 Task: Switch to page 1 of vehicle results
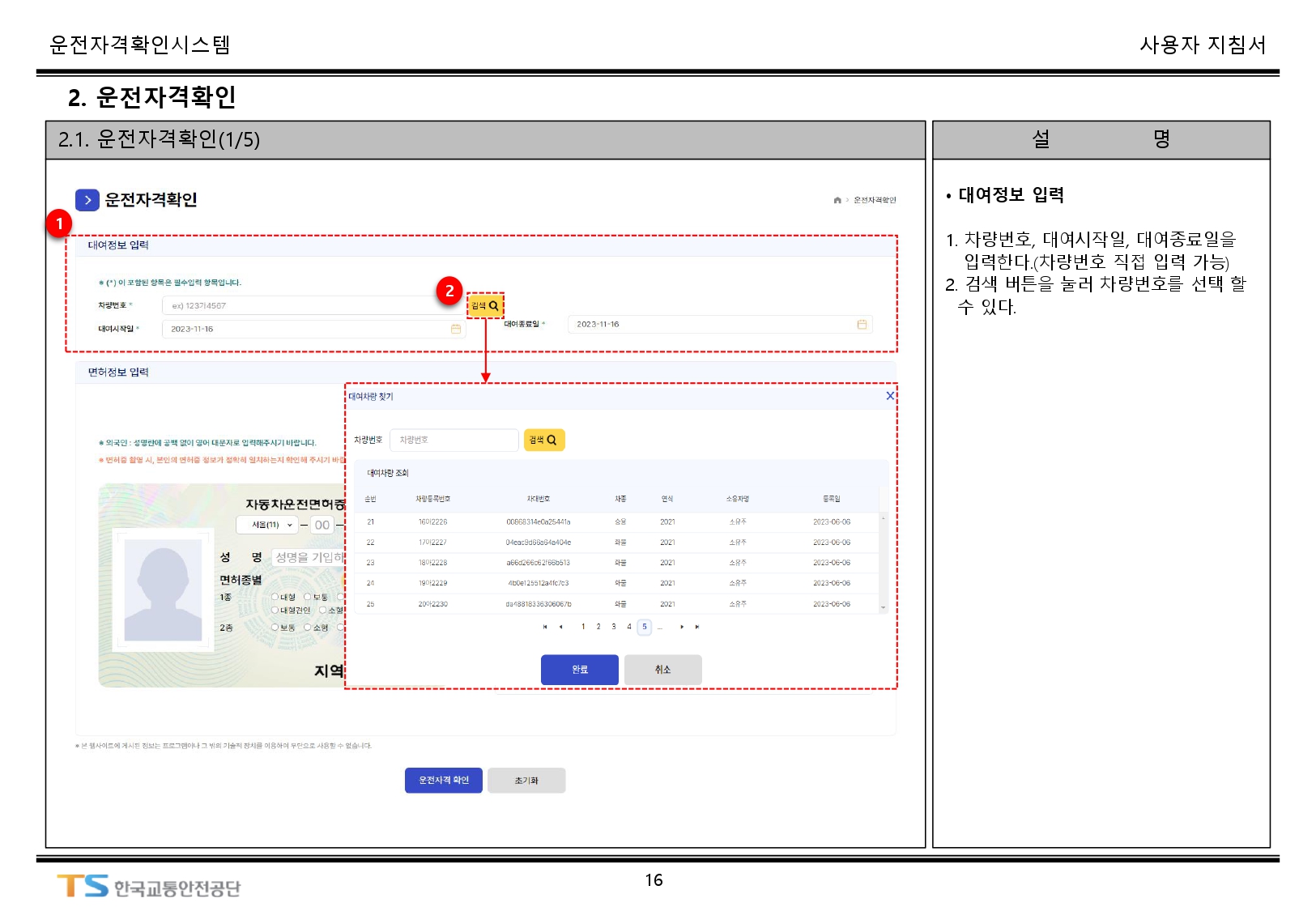tap(583, 627)
